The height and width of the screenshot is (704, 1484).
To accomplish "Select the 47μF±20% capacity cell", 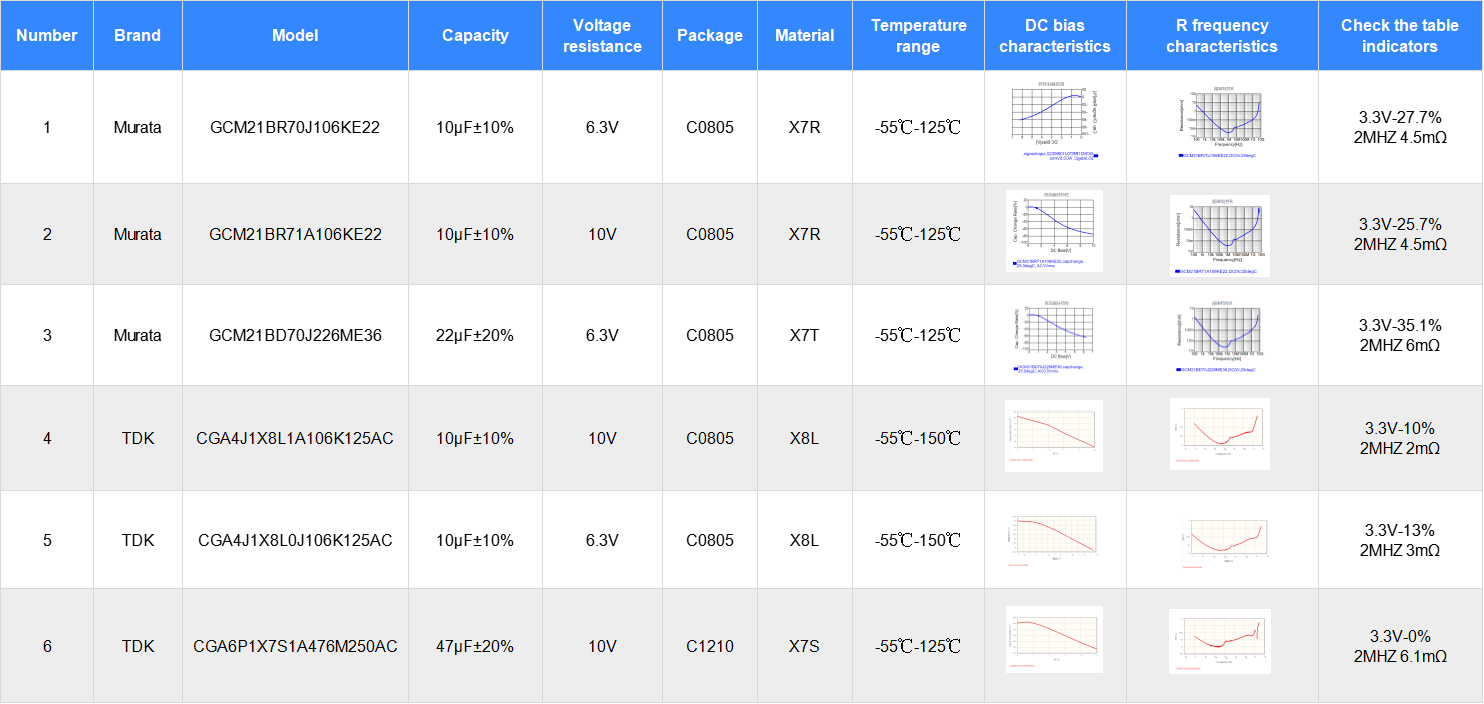I will (475, 647).
